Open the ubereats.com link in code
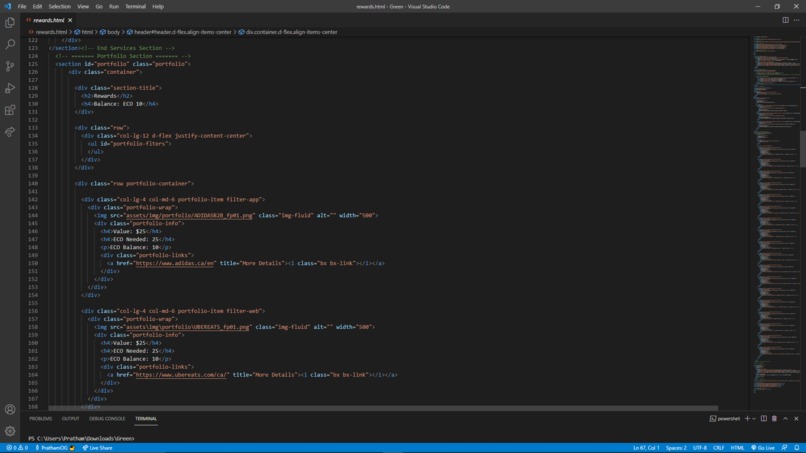This screenshot has width=806, height=453. click(x=181, y=375)
